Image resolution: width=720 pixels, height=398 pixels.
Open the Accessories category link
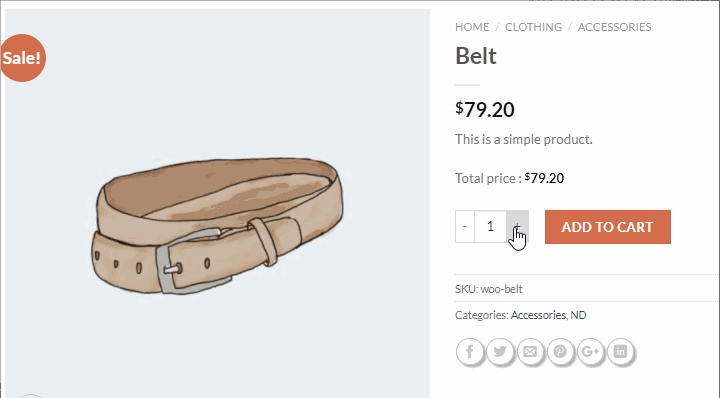click(x=538, y=315)
